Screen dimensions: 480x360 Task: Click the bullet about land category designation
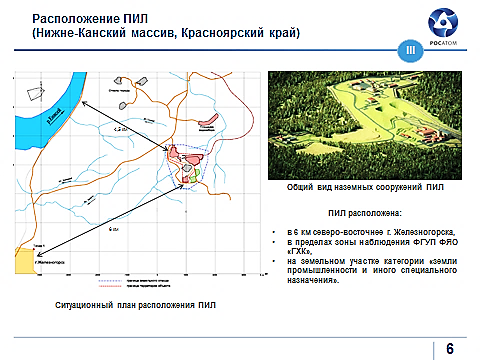click(x=372, y=270)
